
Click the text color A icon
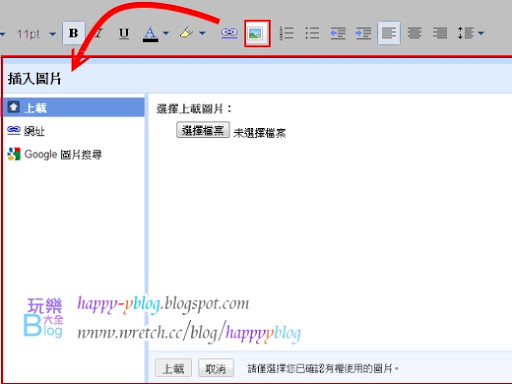(150, 33)
